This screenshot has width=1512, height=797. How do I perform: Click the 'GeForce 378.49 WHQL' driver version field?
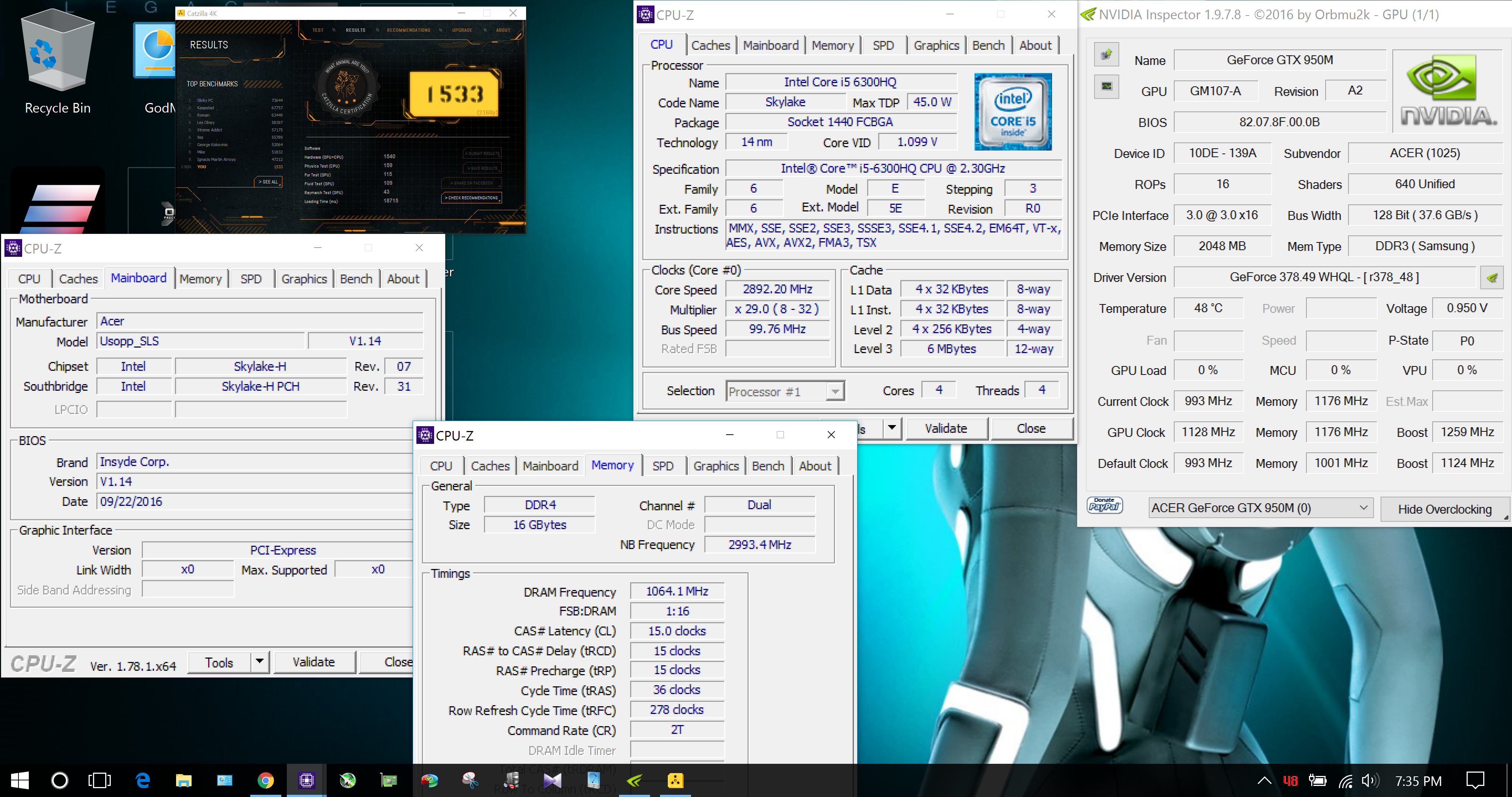tap(1324, 277)
